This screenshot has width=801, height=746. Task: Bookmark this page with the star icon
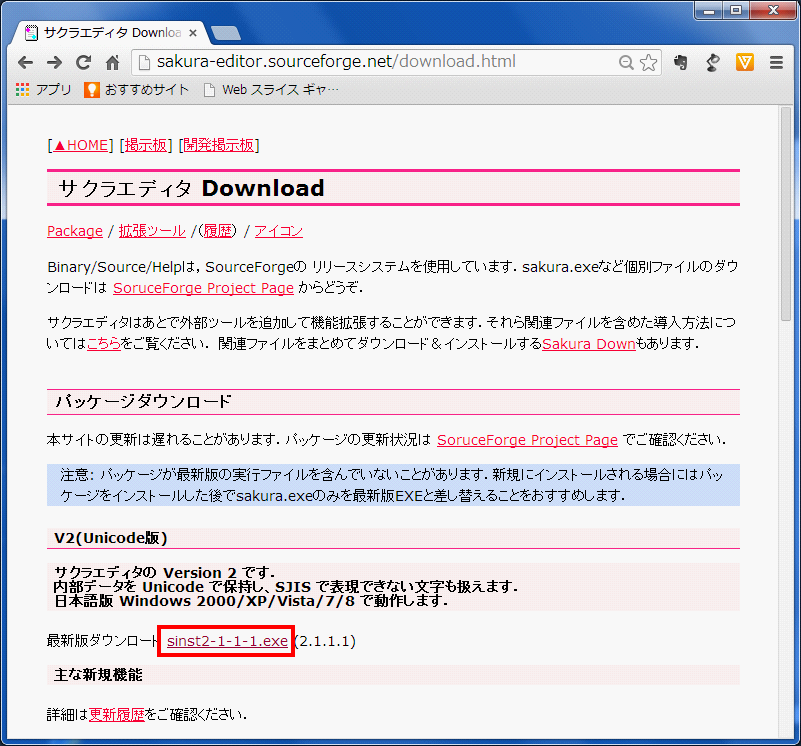point(649,62)
